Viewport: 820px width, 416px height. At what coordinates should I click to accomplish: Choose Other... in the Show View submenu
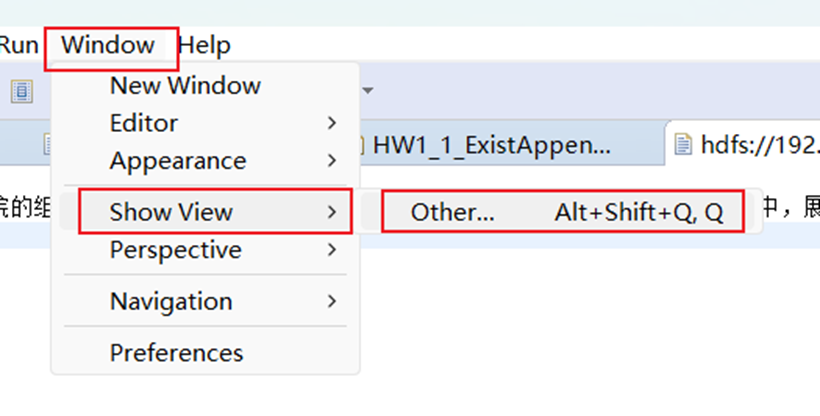point(562,211)
